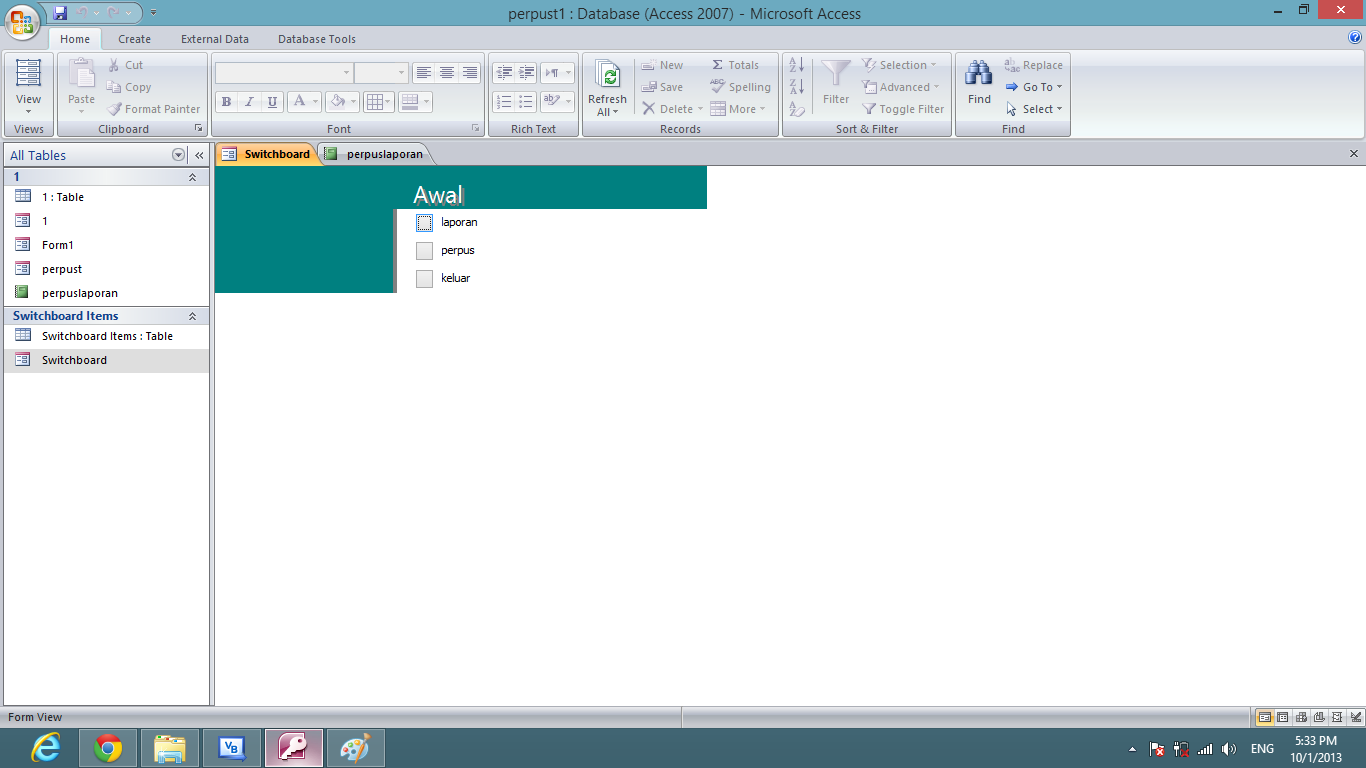Enable Toggle Filter in Sort & Filter
Image resolution: width=1366 pixels, height=768 pixels.
903,109
